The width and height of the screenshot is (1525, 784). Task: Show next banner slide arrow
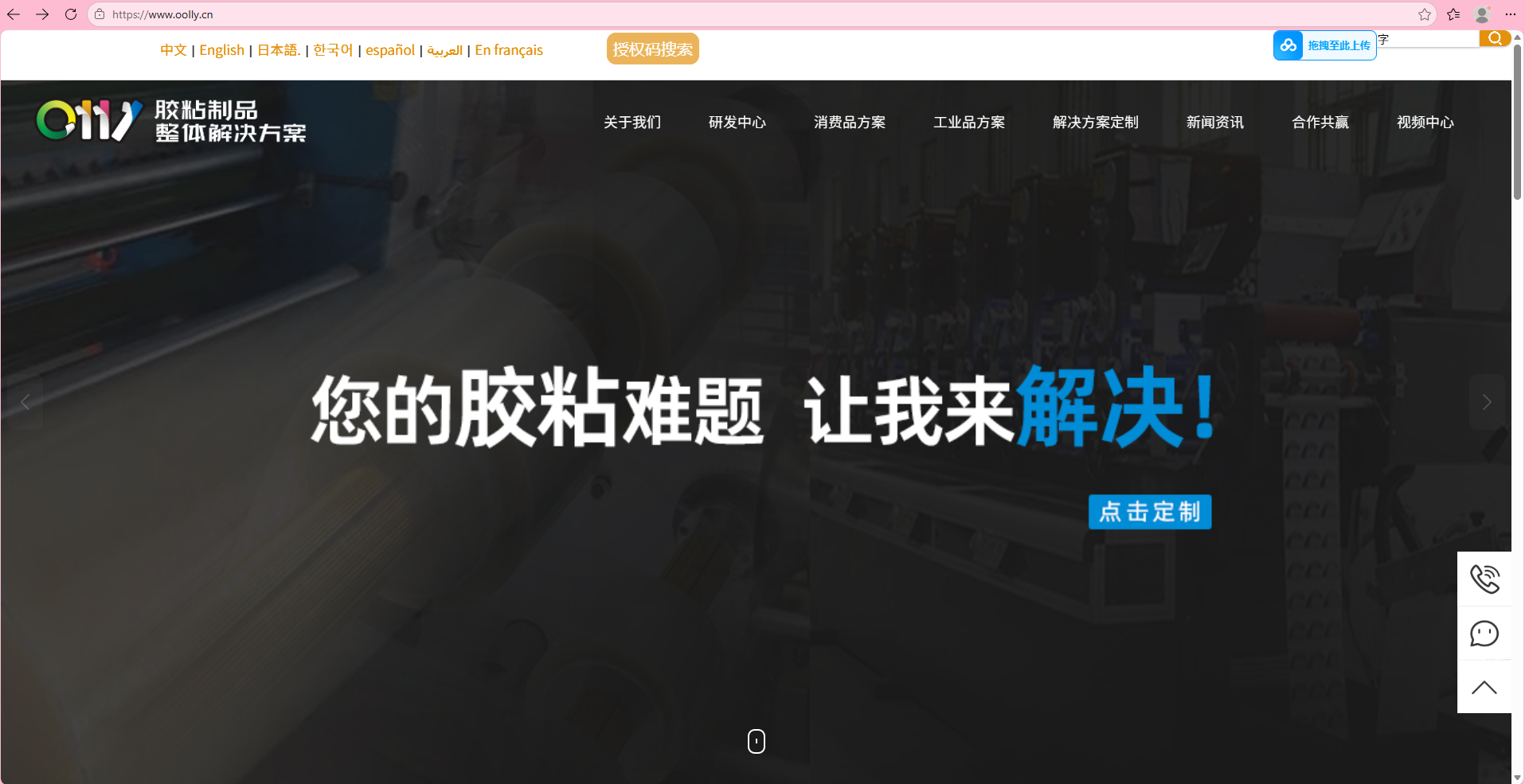tap(1486, 402)
